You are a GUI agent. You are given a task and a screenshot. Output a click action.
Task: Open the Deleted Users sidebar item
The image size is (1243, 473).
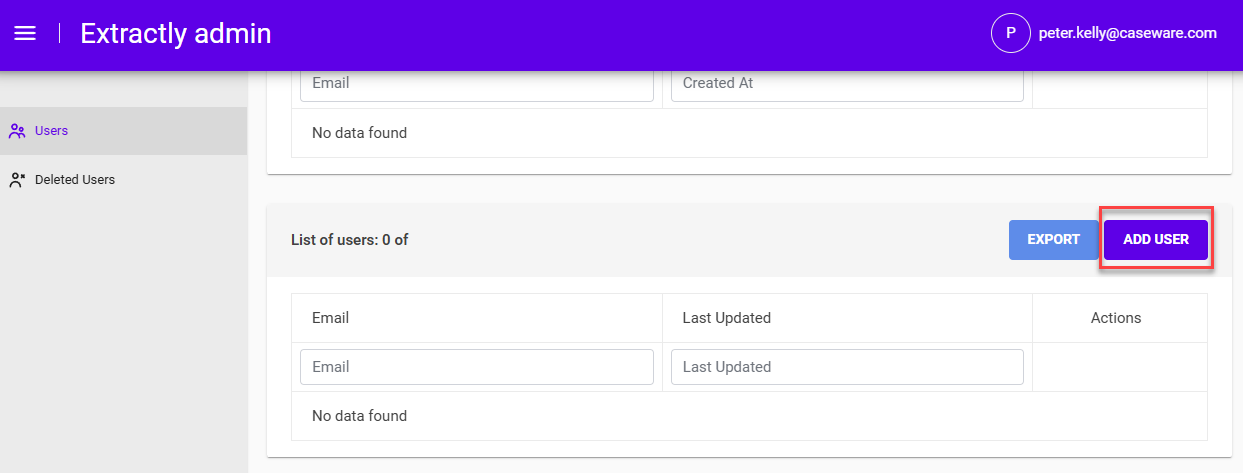(123, 180)
